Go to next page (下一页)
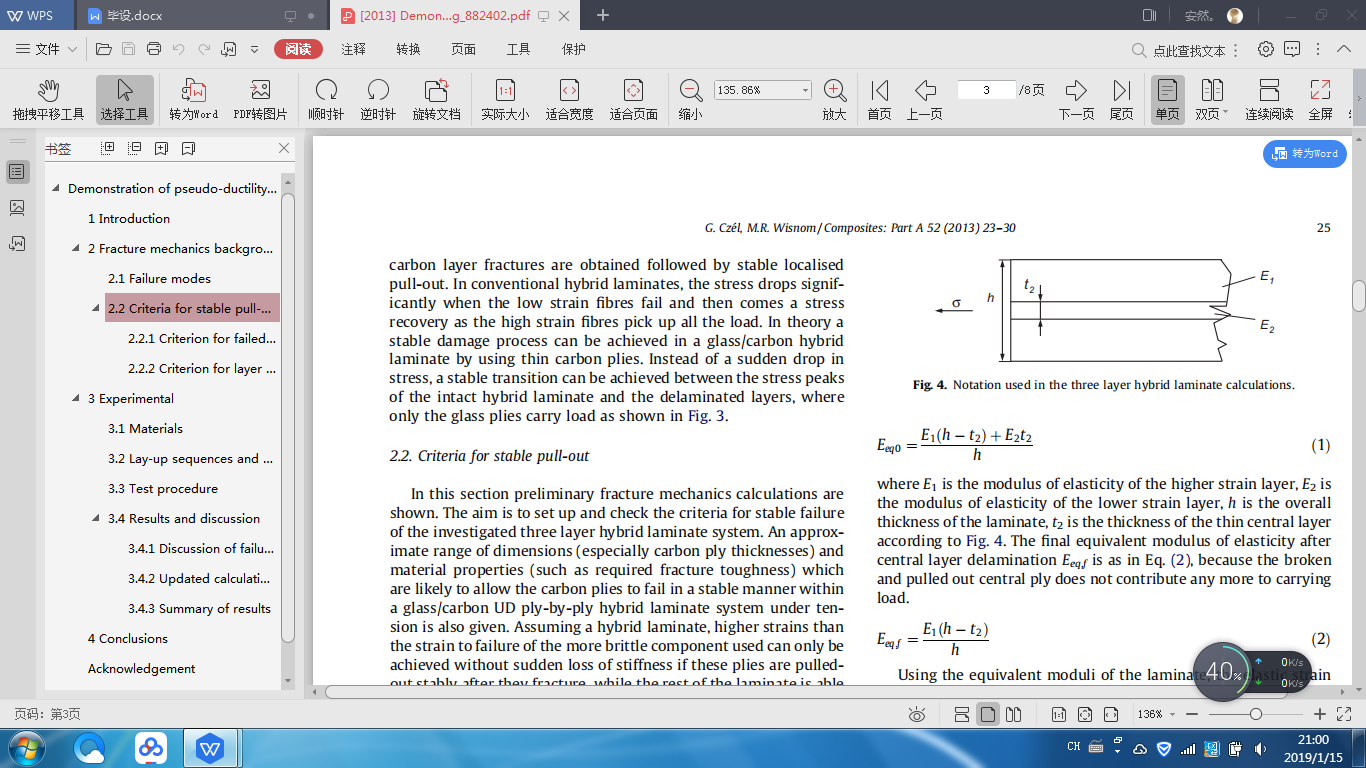This screenshot has height=768, width=1366. (1075, 99)
